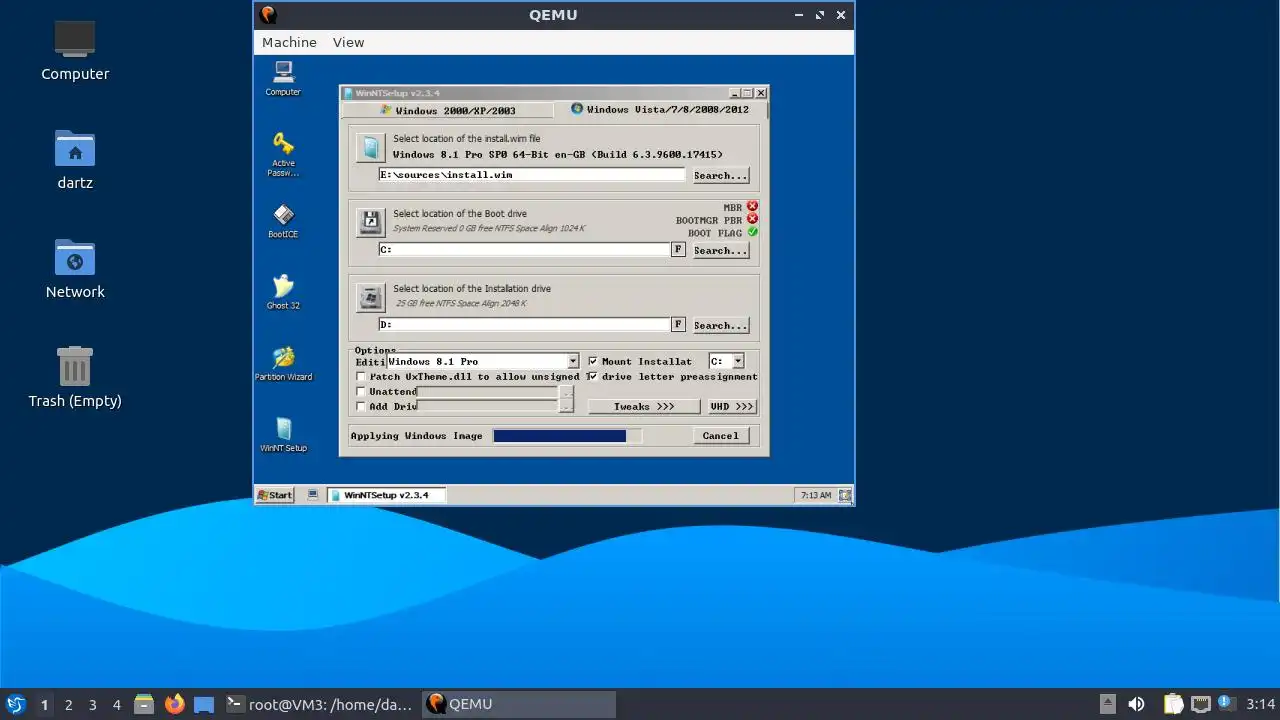Viewport: 1280px width, 720px height.
Task: Switch to workspace 3 on panel
Action: [x=93, y=704]
